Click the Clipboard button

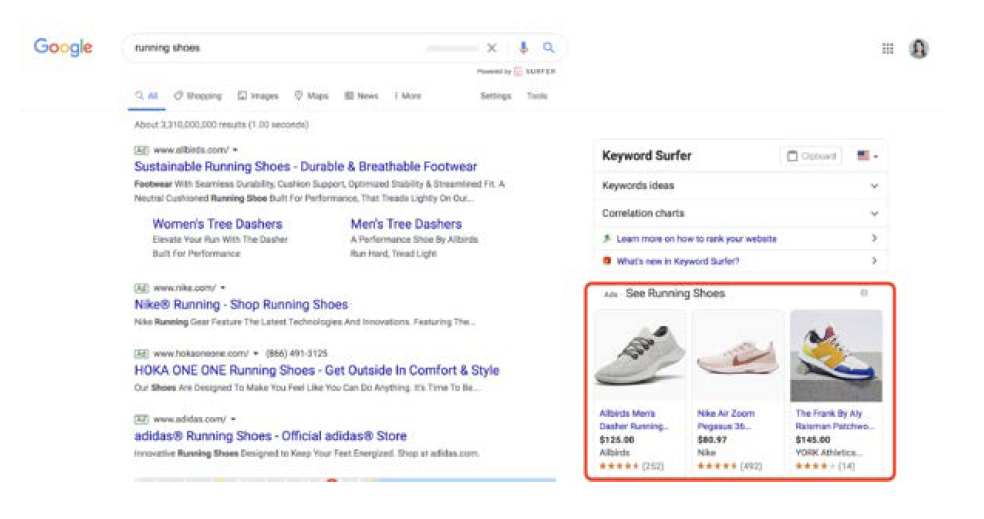(812, 156)
